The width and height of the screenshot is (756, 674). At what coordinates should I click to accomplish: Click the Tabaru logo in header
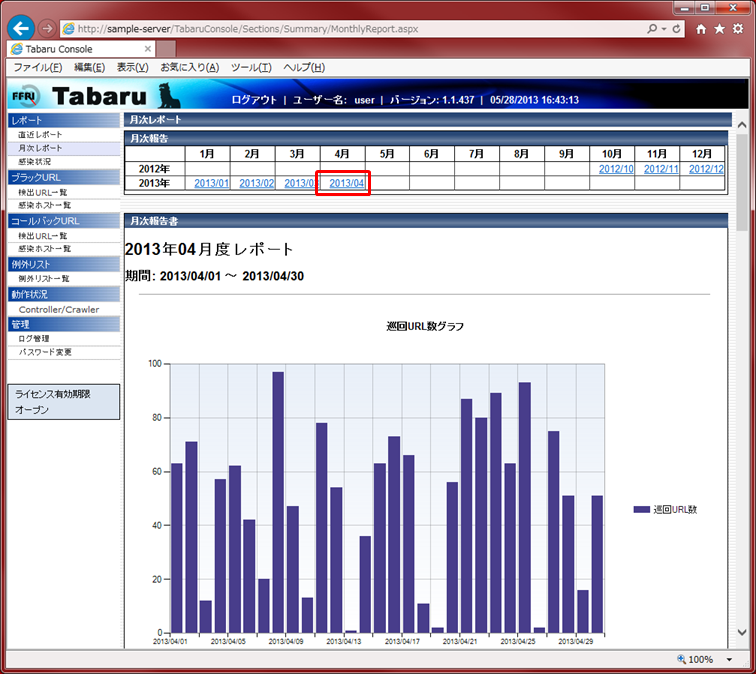(100, 96)
